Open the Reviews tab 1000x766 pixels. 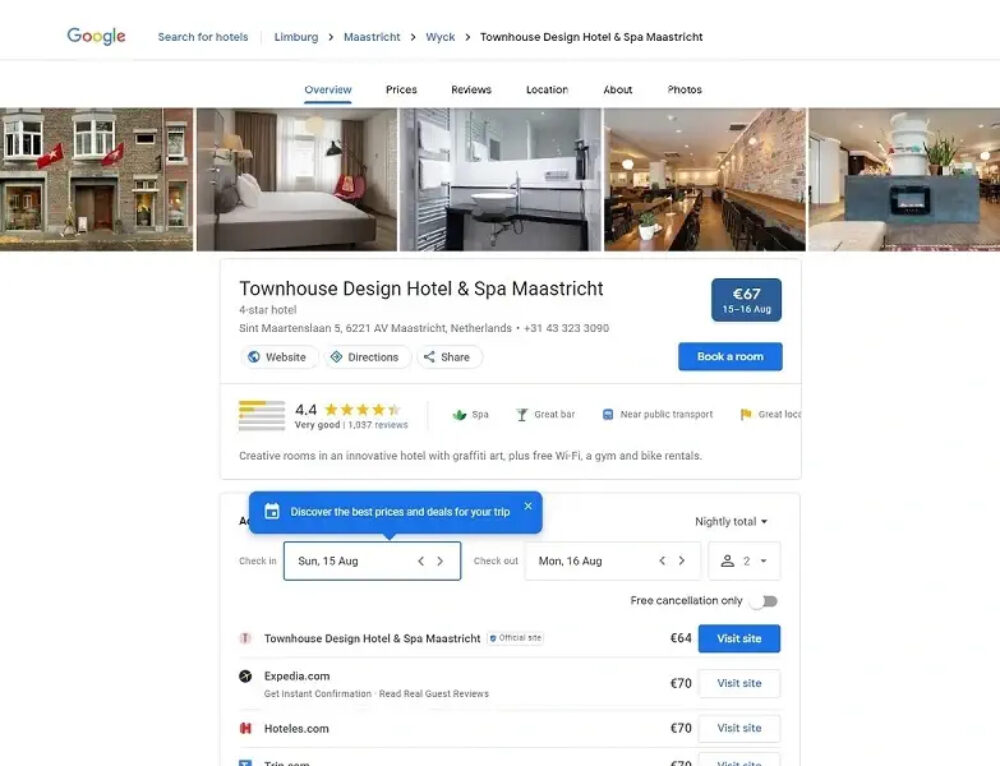[471, 90]
